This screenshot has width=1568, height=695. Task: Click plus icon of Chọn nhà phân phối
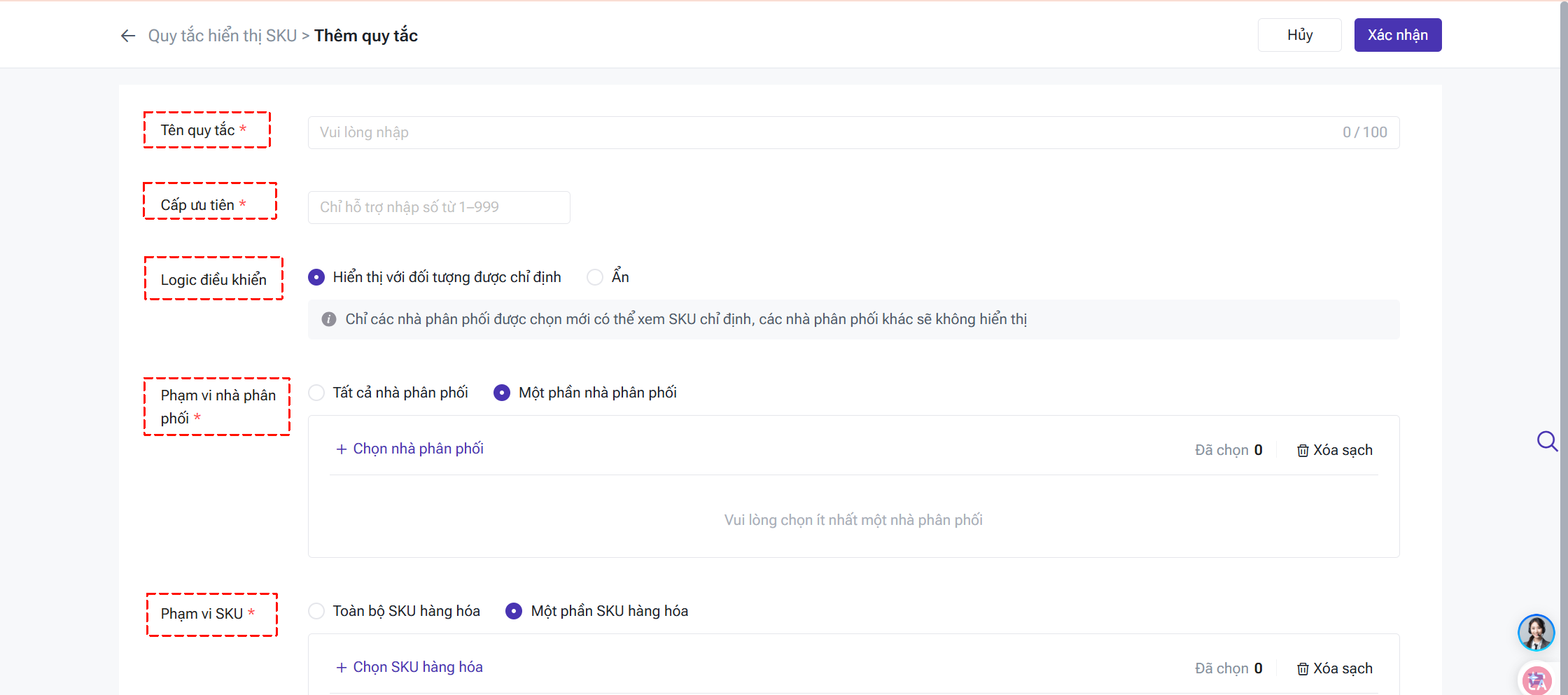tap(342, 449)
